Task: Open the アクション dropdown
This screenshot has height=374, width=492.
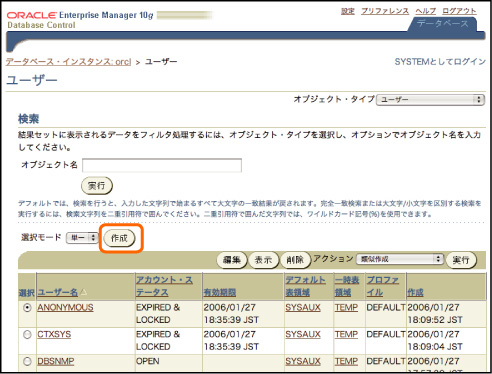Action: coord(400,259)
